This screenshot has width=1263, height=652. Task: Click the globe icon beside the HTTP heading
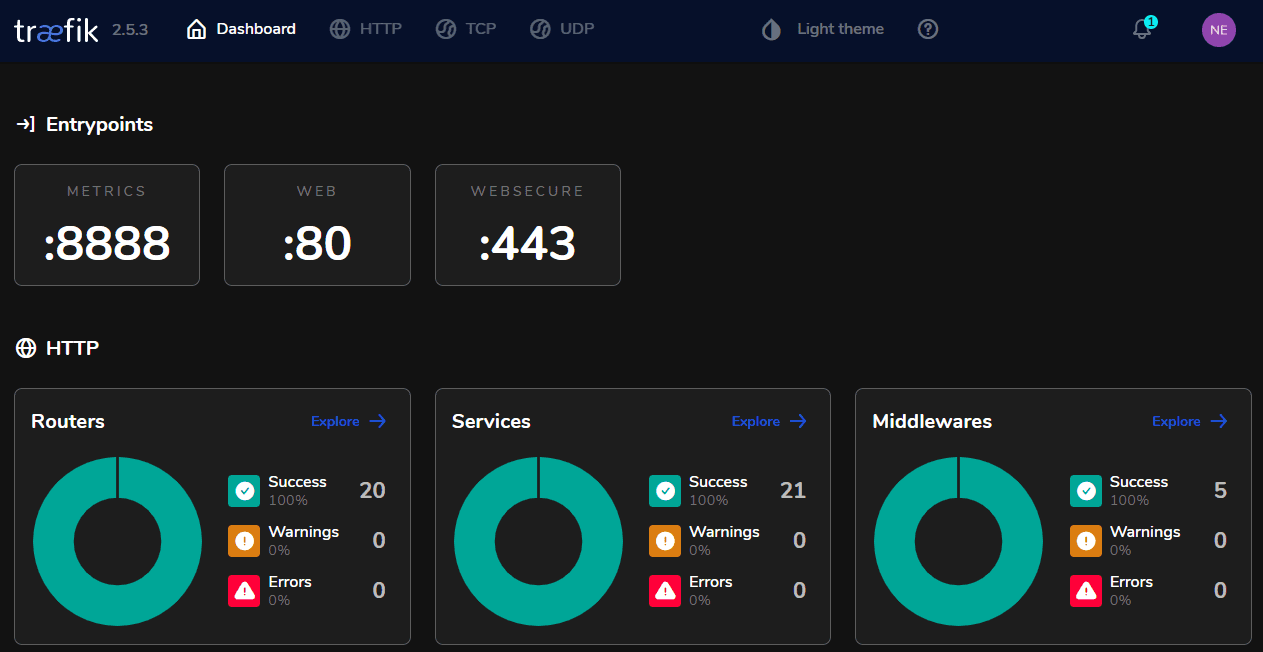[24, 348]
